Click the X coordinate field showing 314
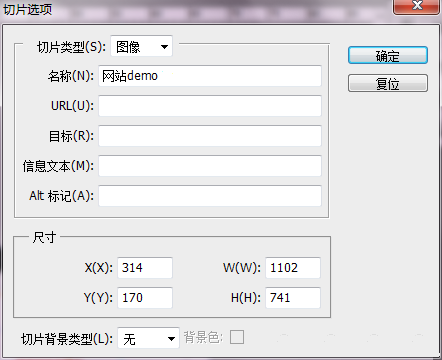 point(145,267)
